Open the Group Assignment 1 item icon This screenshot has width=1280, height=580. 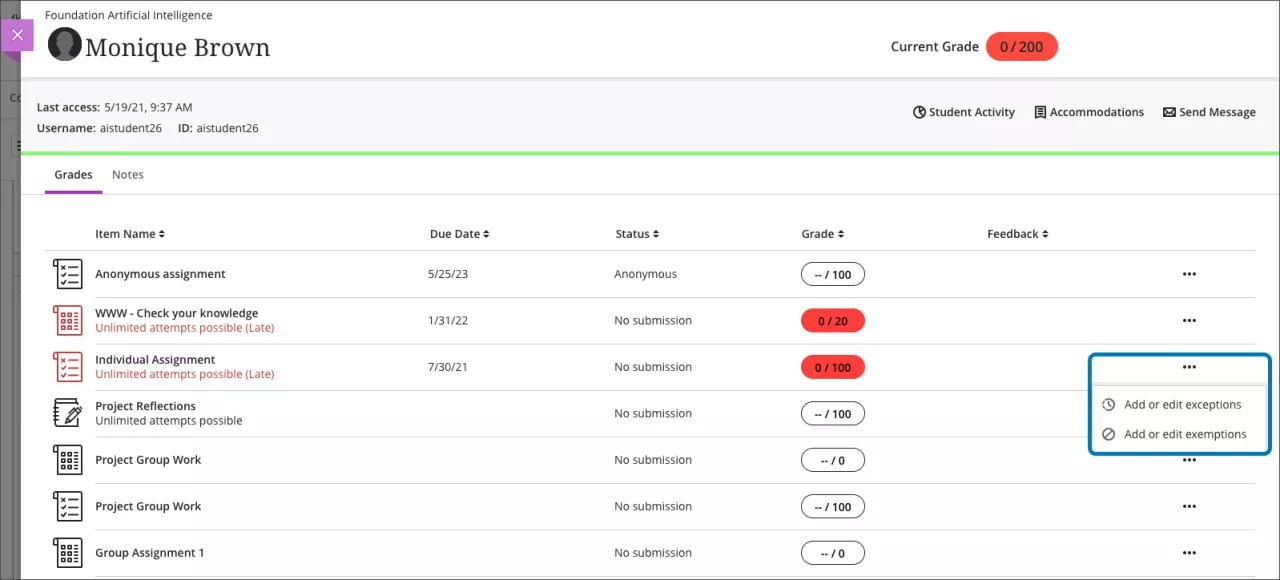(x=67, y=552)
